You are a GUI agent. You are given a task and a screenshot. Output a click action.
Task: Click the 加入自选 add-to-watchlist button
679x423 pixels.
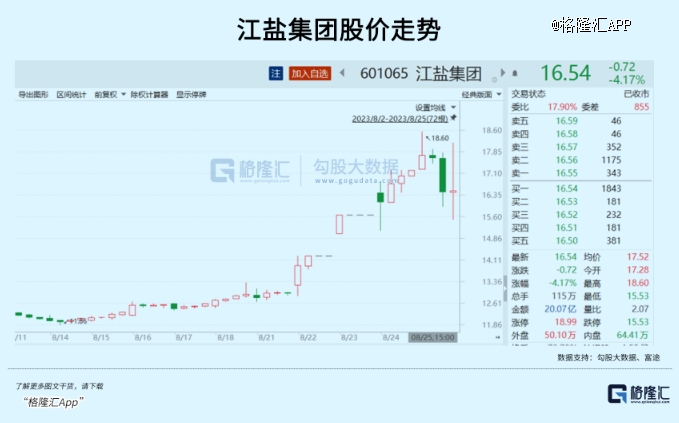pyautogui.click(x=310, y=73)
